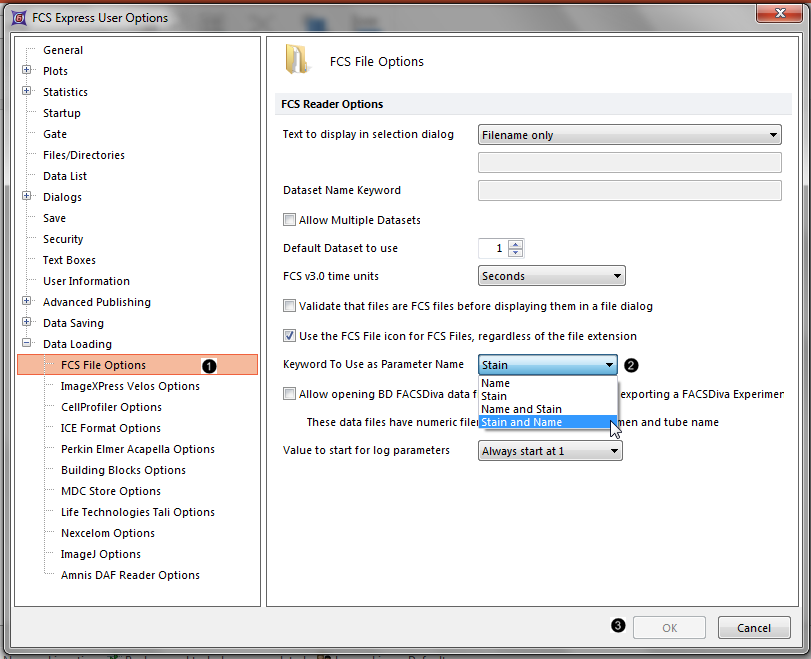Click the Dataset Name Keyword text field

[x=629, y=191]
